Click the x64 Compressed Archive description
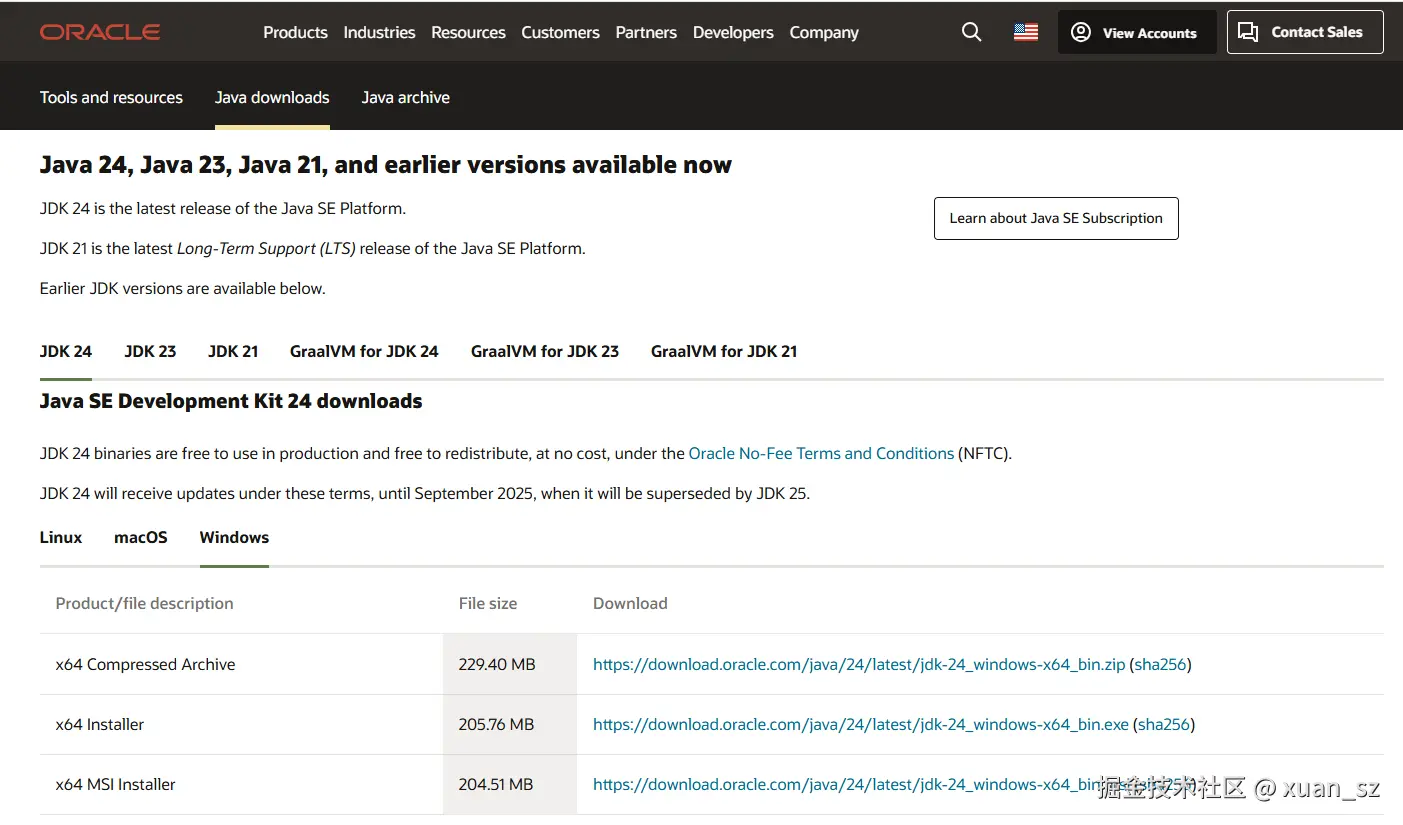Viewport: 1403px width, 825px height. click(146, 664)
